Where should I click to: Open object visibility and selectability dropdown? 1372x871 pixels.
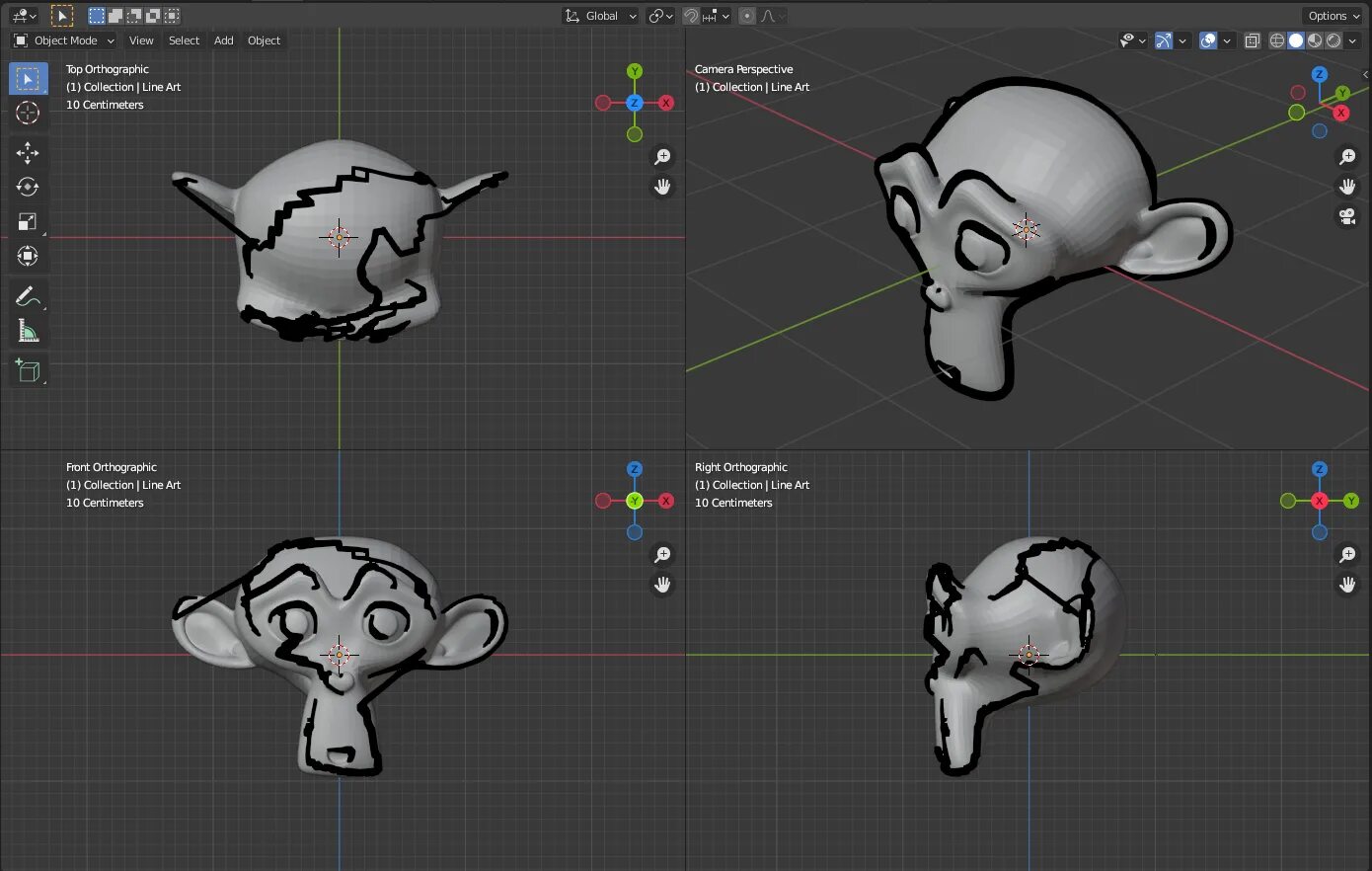pyautogui.click(x=1132, y=40)
